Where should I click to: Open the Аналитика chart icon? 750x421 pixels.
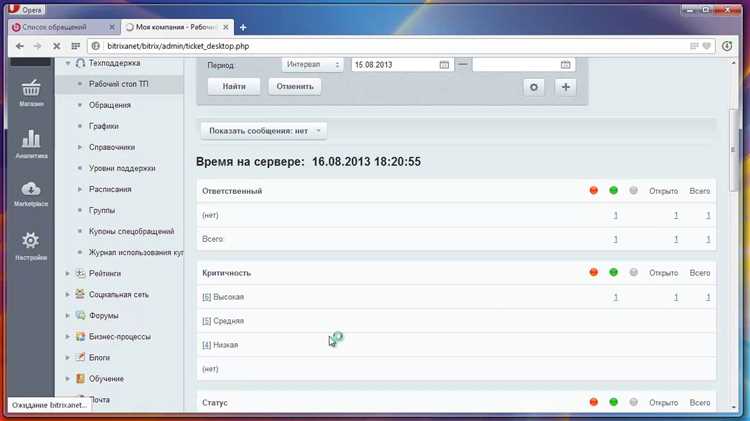pos(31,139)
